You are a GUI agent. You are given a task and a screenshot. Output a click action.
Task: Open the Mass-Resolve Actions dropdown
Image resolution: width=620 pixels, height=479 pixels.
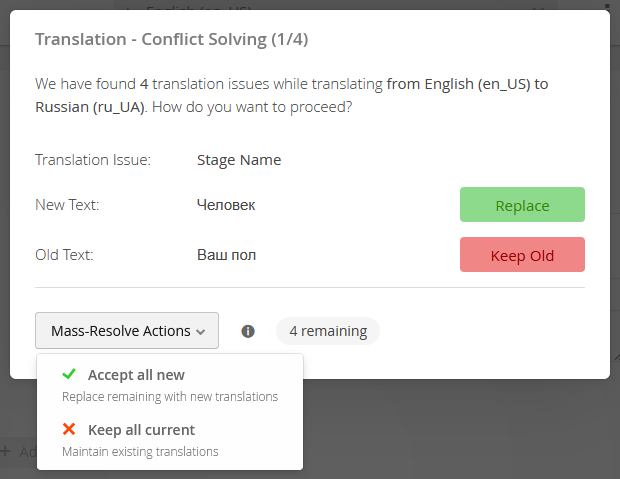127,331
